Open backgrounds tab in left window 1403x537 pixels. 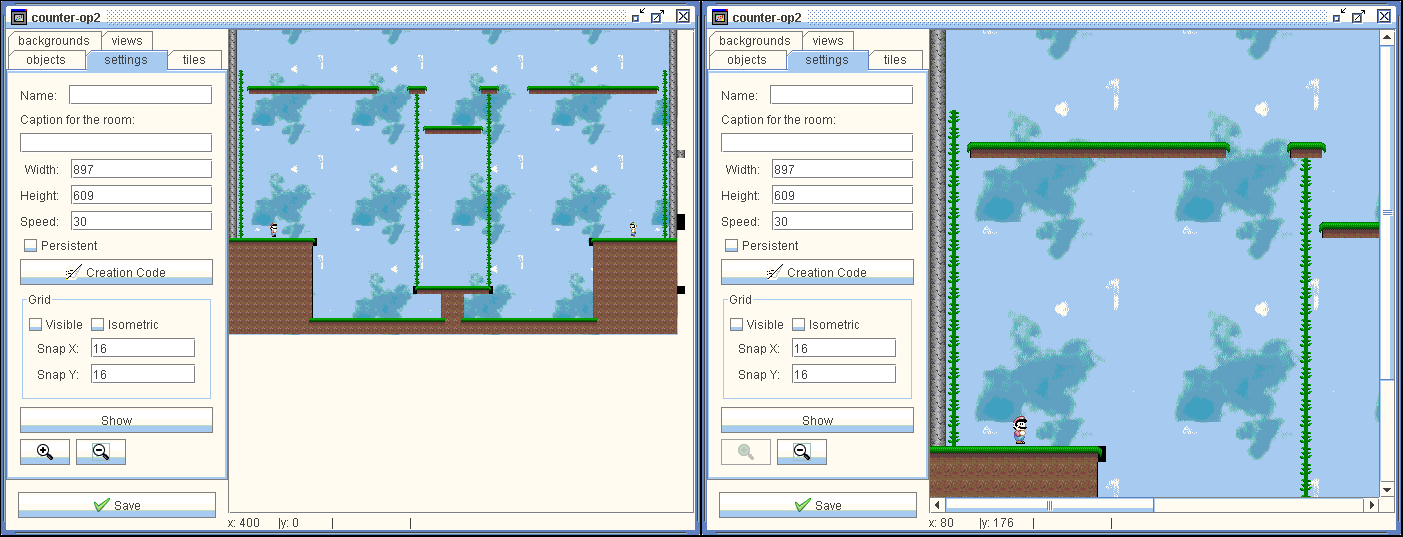[x=54, y=41]
